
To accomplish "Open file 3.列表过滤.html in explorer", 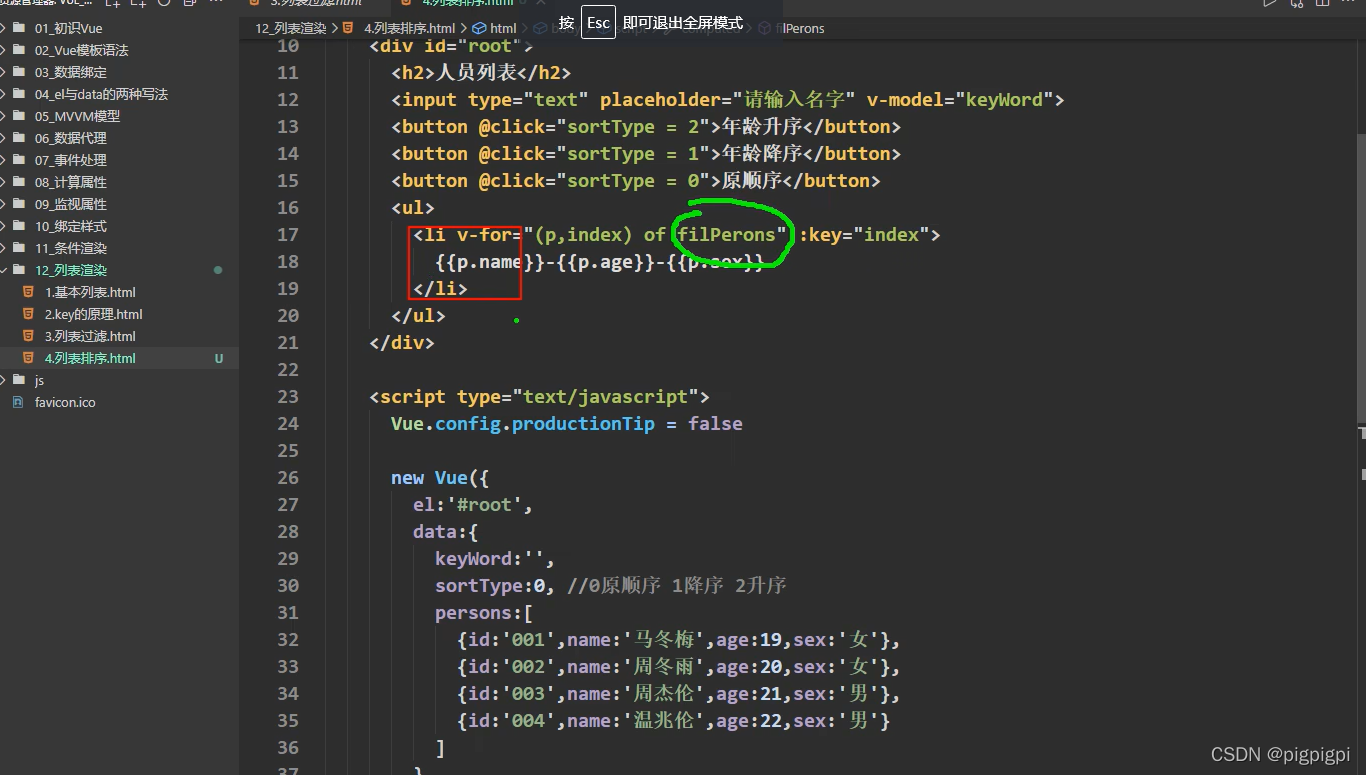I will [90, 336].
